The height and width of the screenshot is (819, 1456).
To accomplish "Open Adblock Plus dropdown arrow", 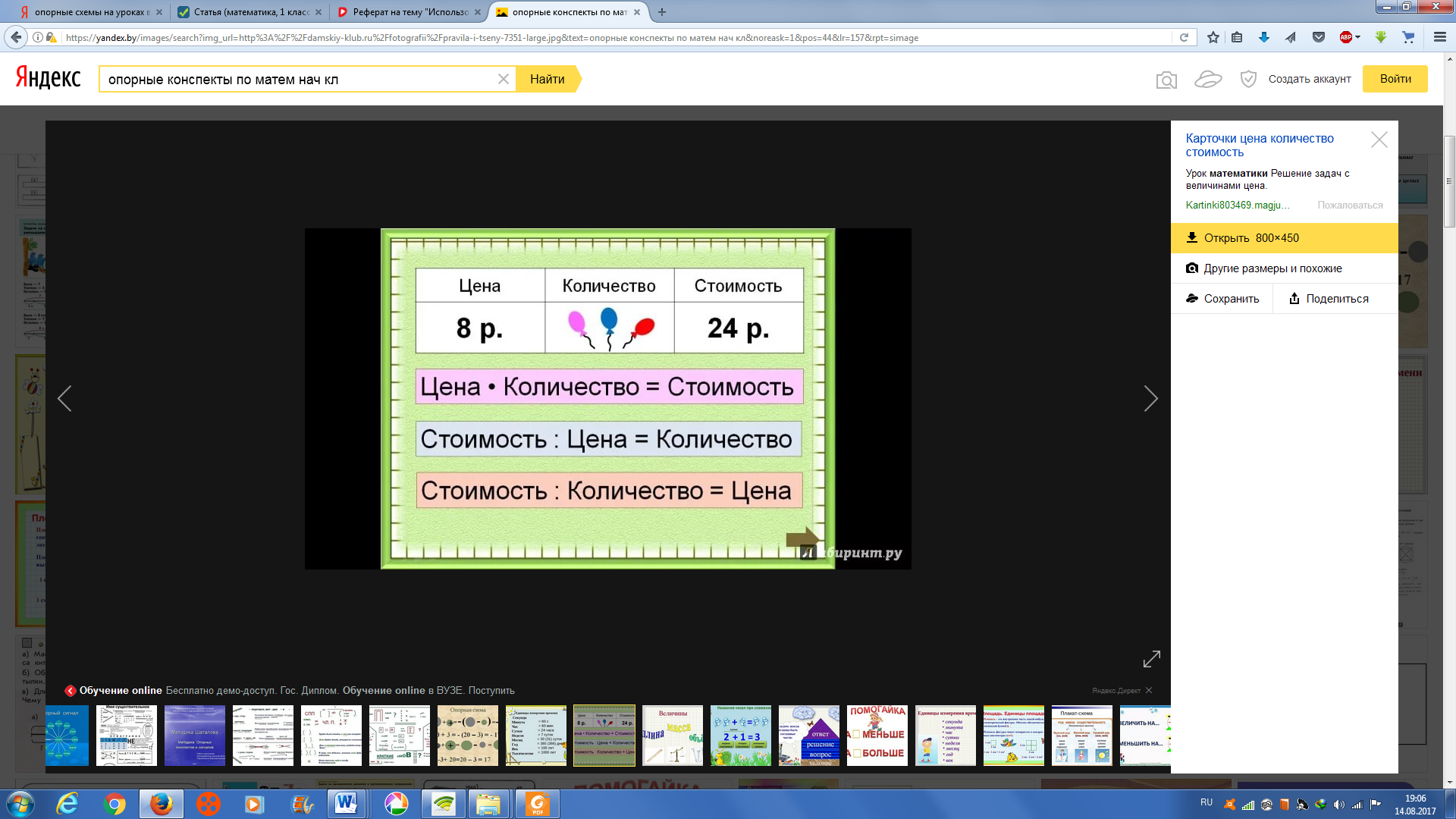I will [1358, 37].
